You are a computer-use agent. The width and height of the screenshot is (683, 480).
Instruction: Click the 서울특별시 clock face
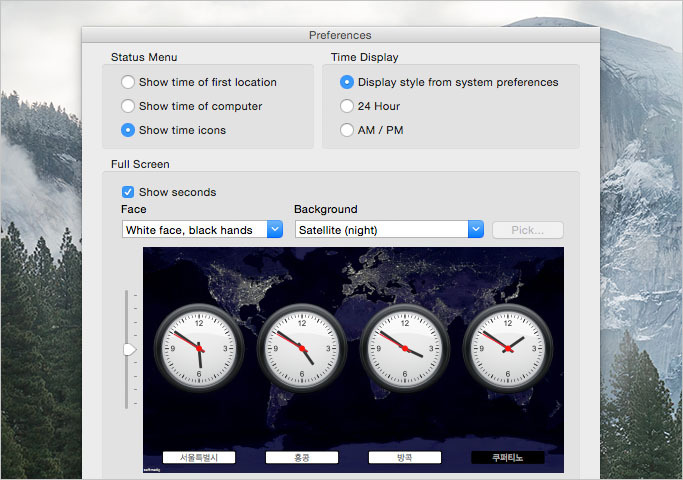pyautogui.click(x=199, y=348)
